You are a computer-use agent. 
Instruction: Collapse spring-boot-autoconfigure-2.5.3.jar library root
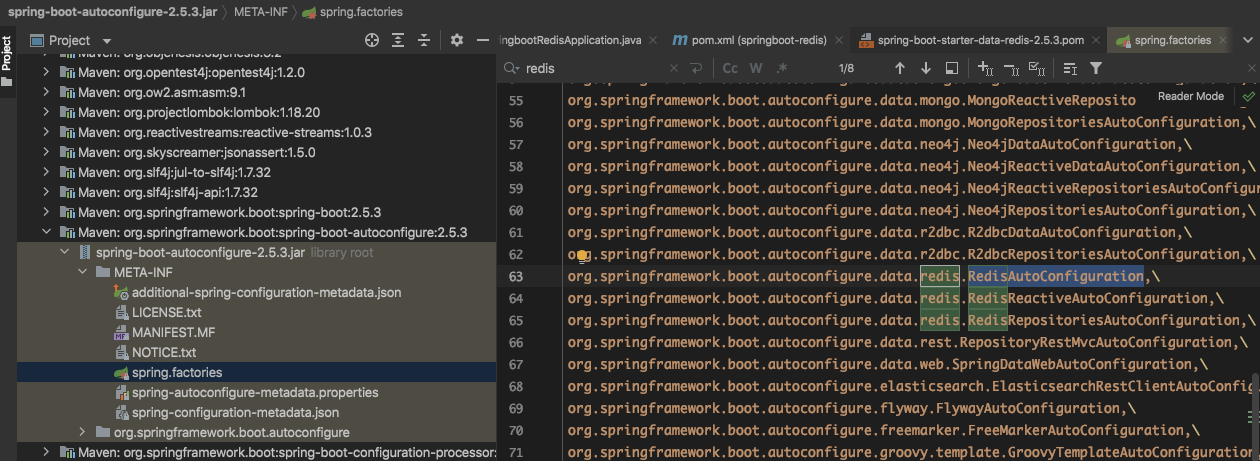click(65, 252)
